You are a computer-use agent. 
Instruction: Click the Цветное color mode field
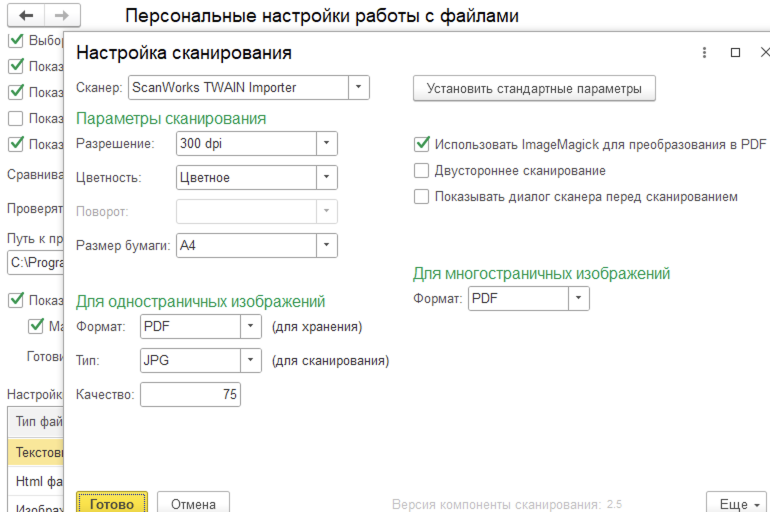point(247,177)
